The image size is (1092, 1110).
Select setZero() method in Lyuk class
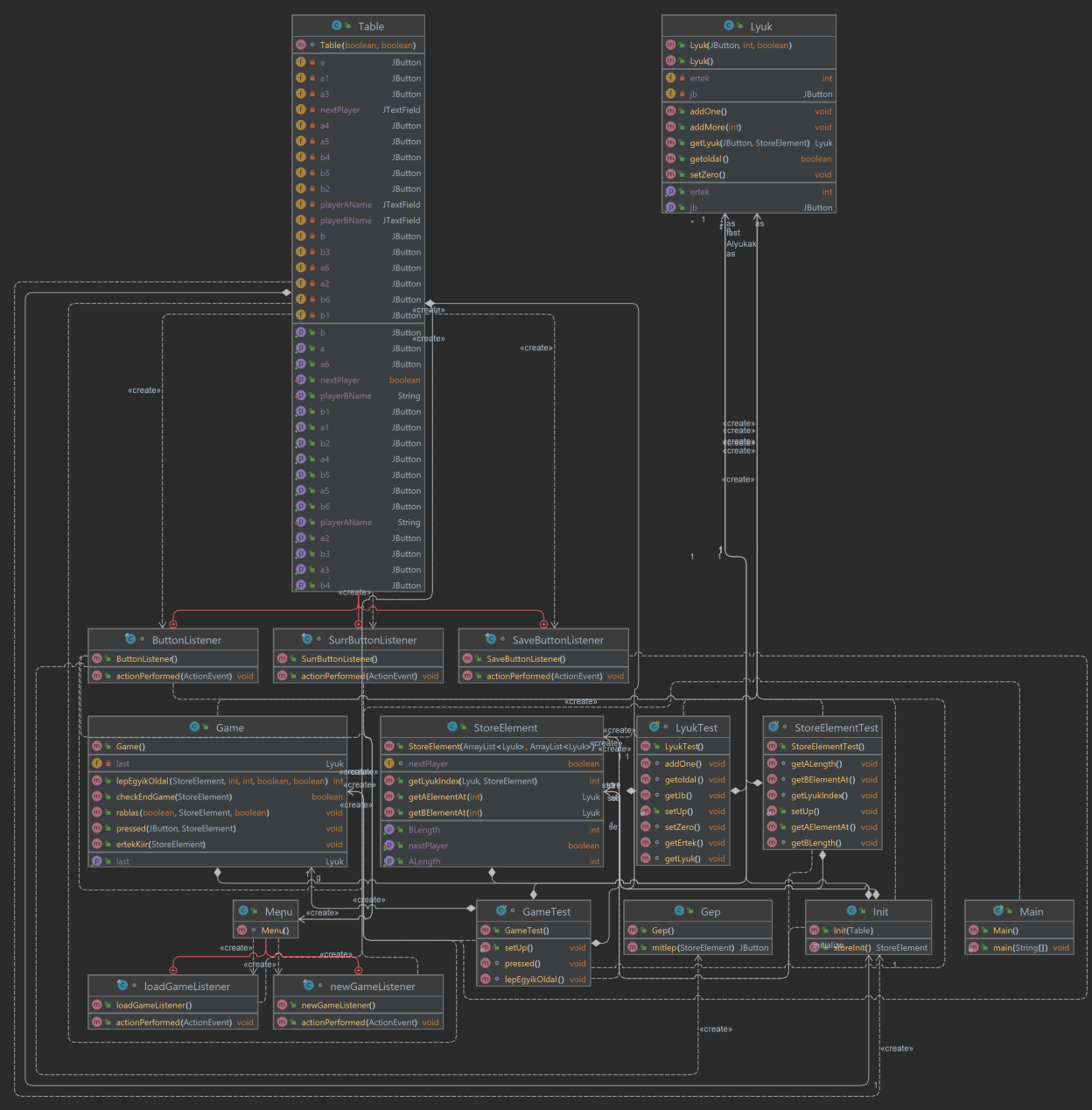749,174
